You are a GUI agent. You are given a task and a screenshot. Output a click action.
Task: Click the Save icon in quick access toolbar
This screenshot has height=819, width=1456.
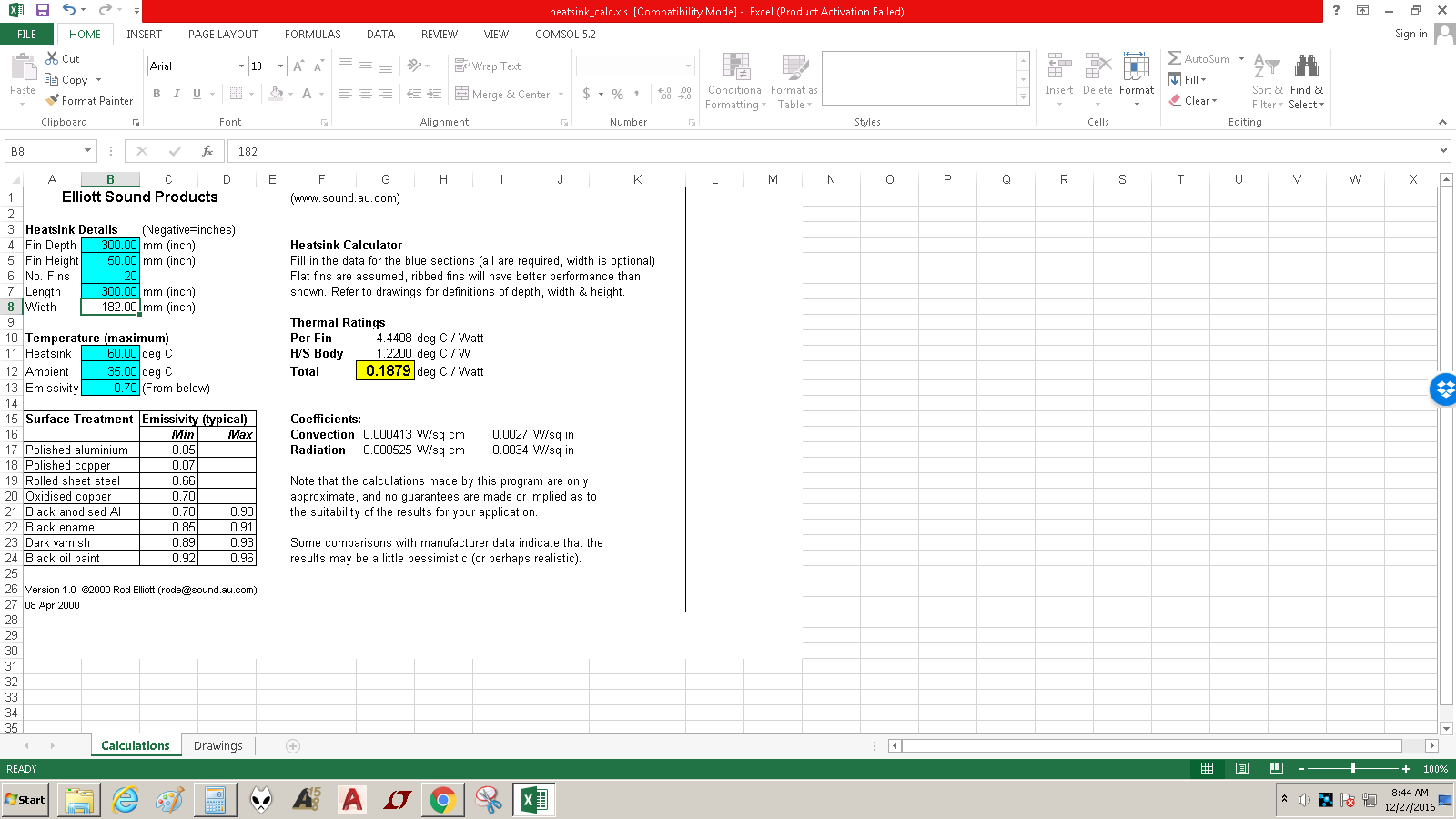(42, 10)
